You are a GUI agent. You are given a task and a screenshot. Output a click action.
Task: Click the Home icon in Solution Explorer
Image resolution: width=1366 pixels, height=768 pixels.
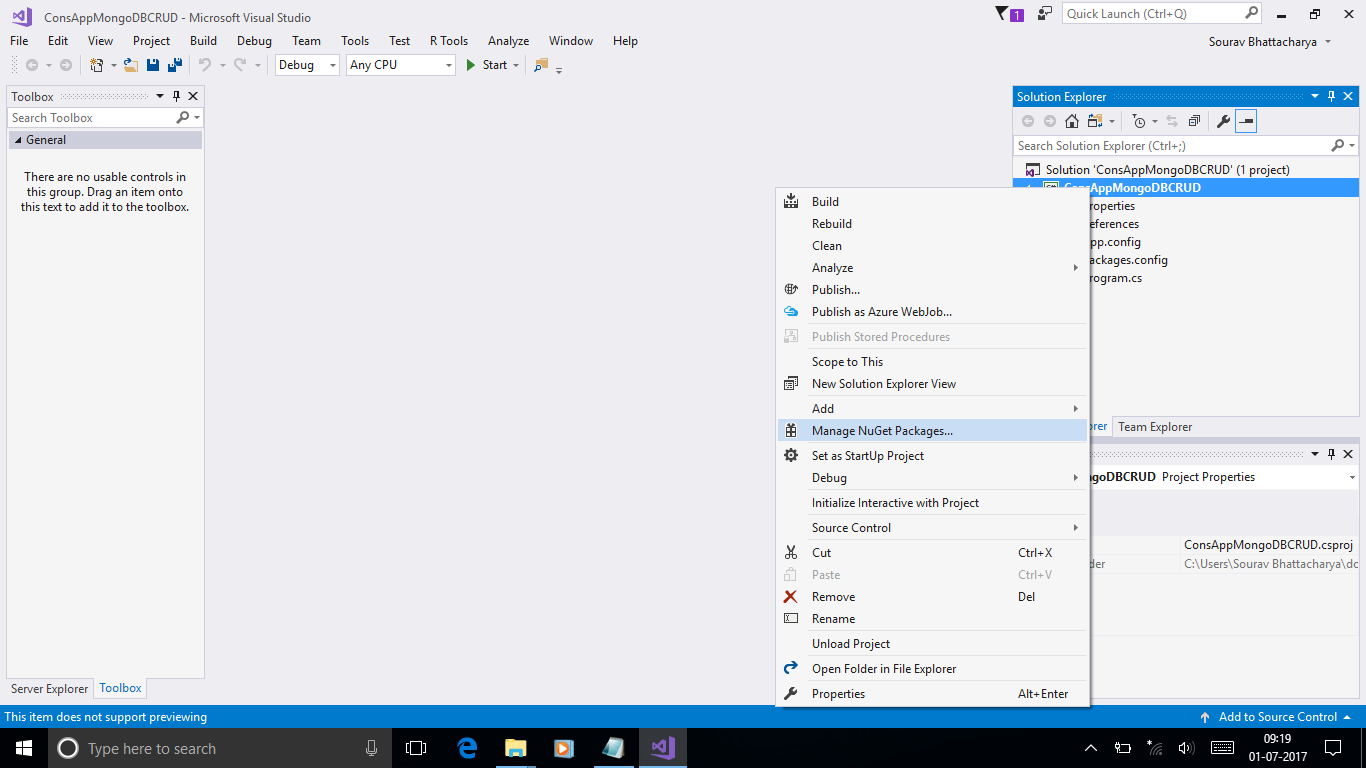click(x=1072, y=121)
